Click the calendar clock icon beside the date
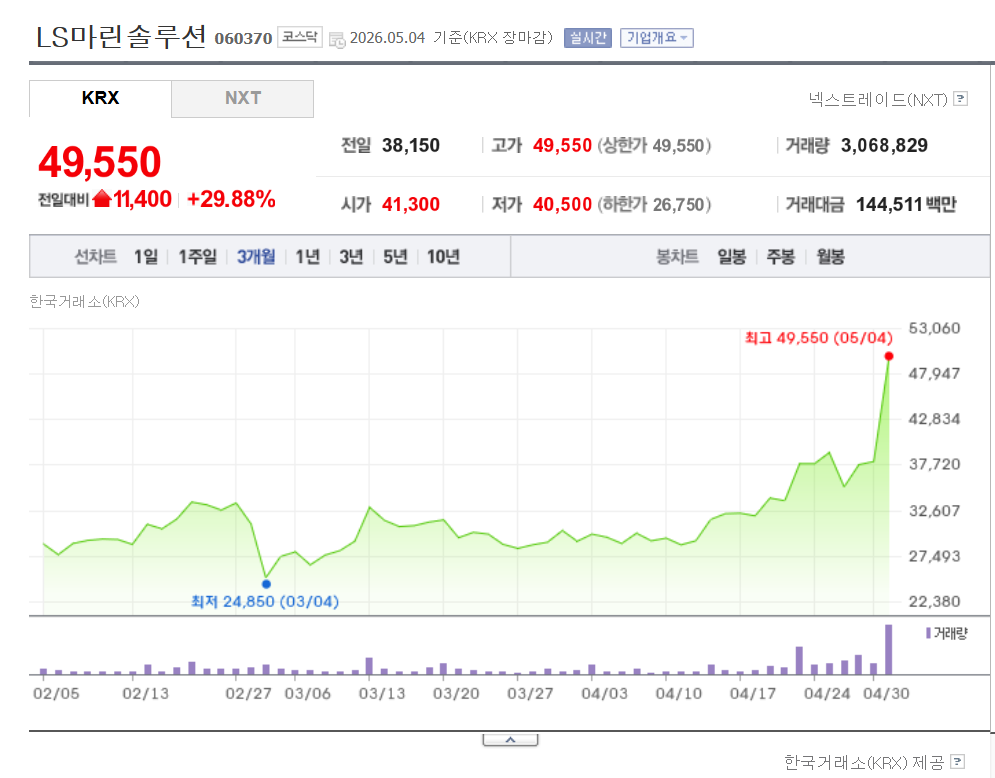Image resolution: width=995 pixels, height=778 pixels. [x=336, y=39]
